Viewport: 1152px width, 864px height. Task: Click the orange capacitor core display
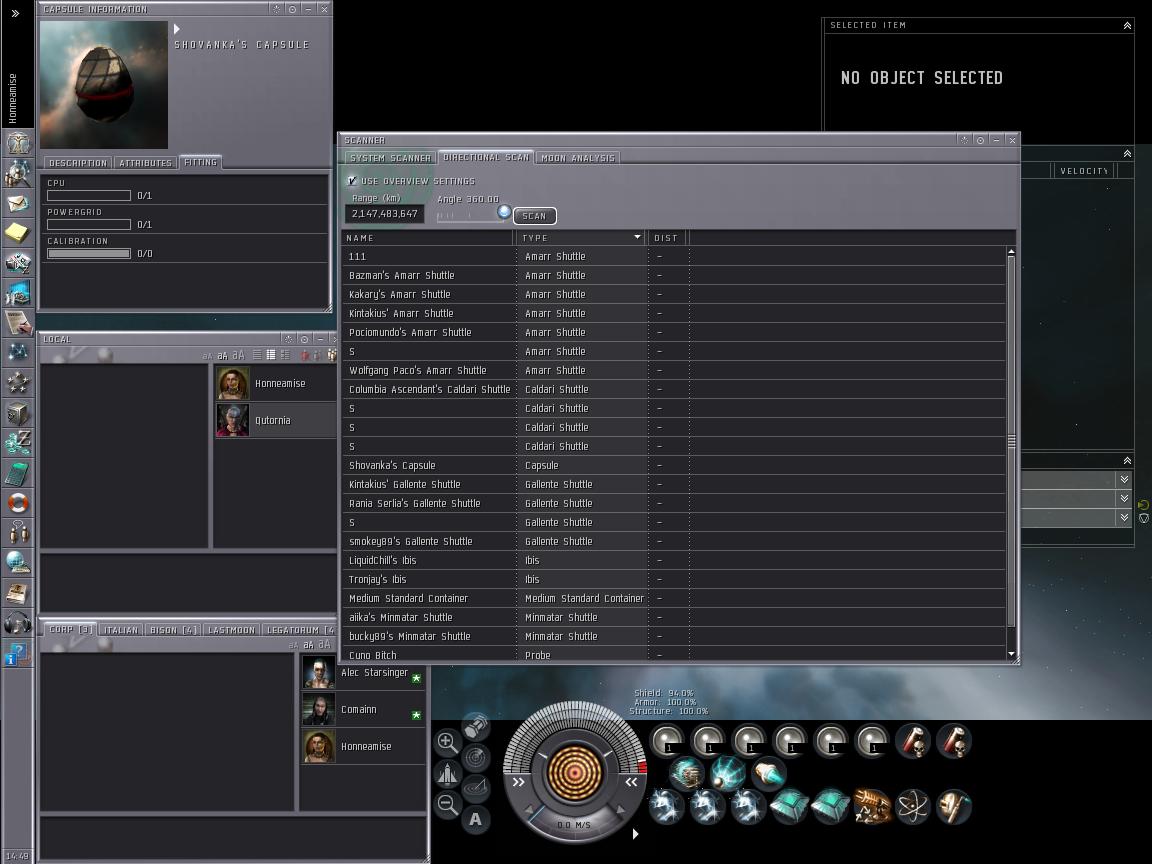[575, 771]
